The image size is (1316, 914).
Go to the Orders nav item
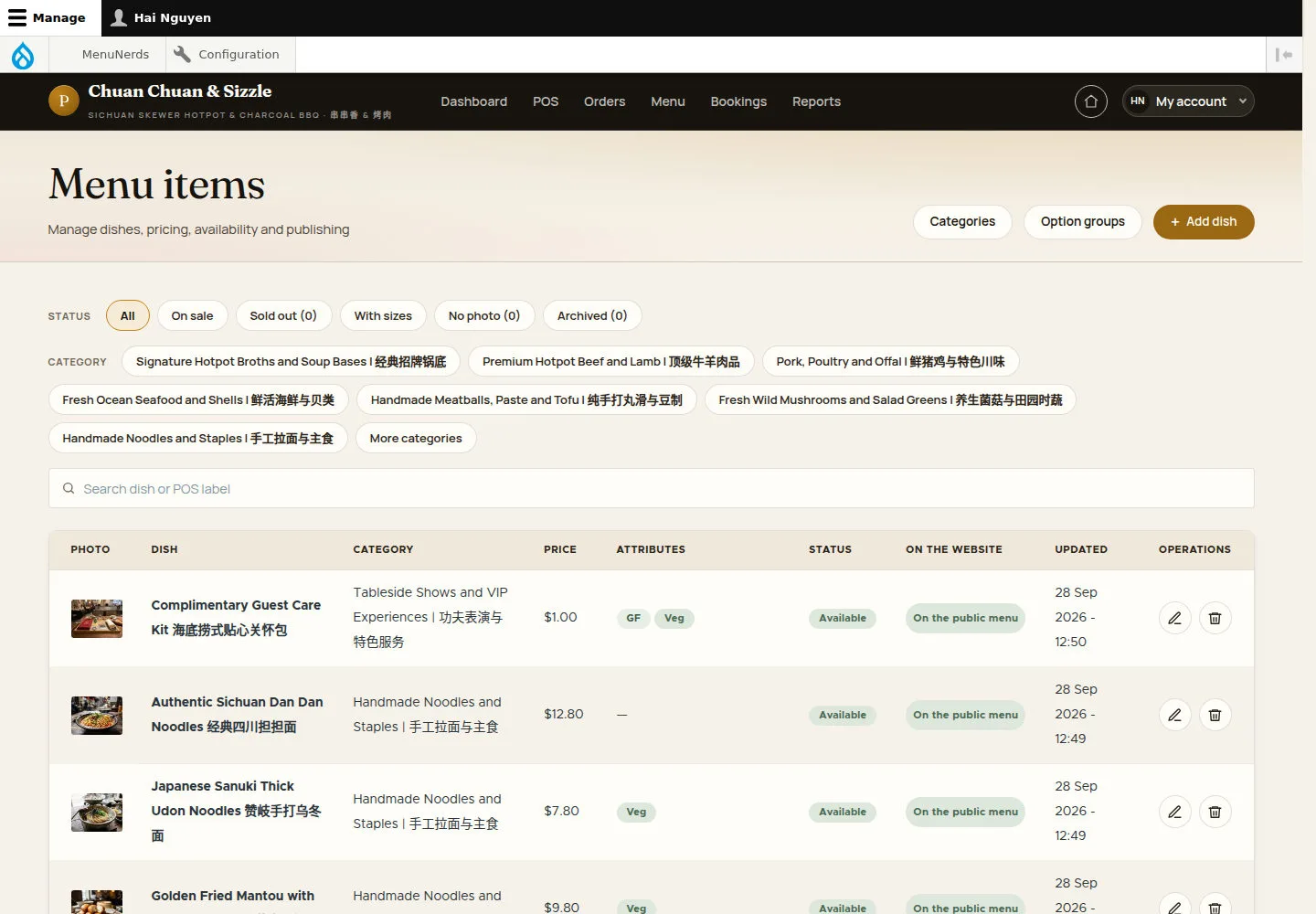point(604,101)
